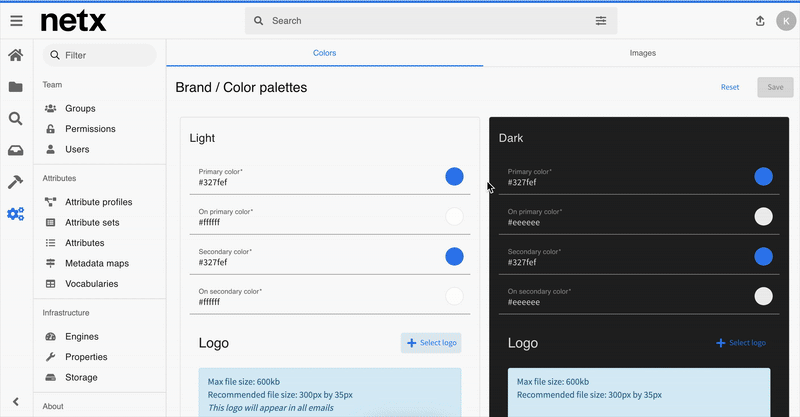
Task: Click the Reset link
Action: coord(730,87)
